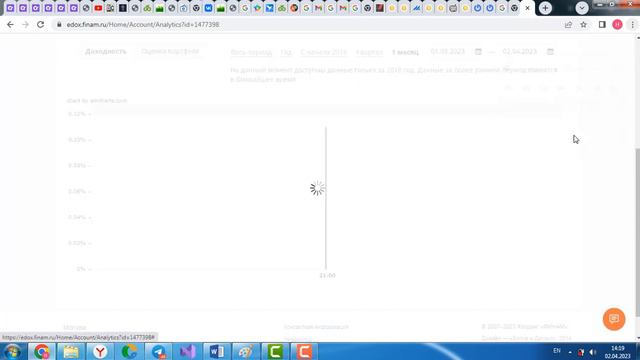Screen dimensions: 640x360
Task: Select the Оценка портфеля tab
Action: (x=170, y=51)
